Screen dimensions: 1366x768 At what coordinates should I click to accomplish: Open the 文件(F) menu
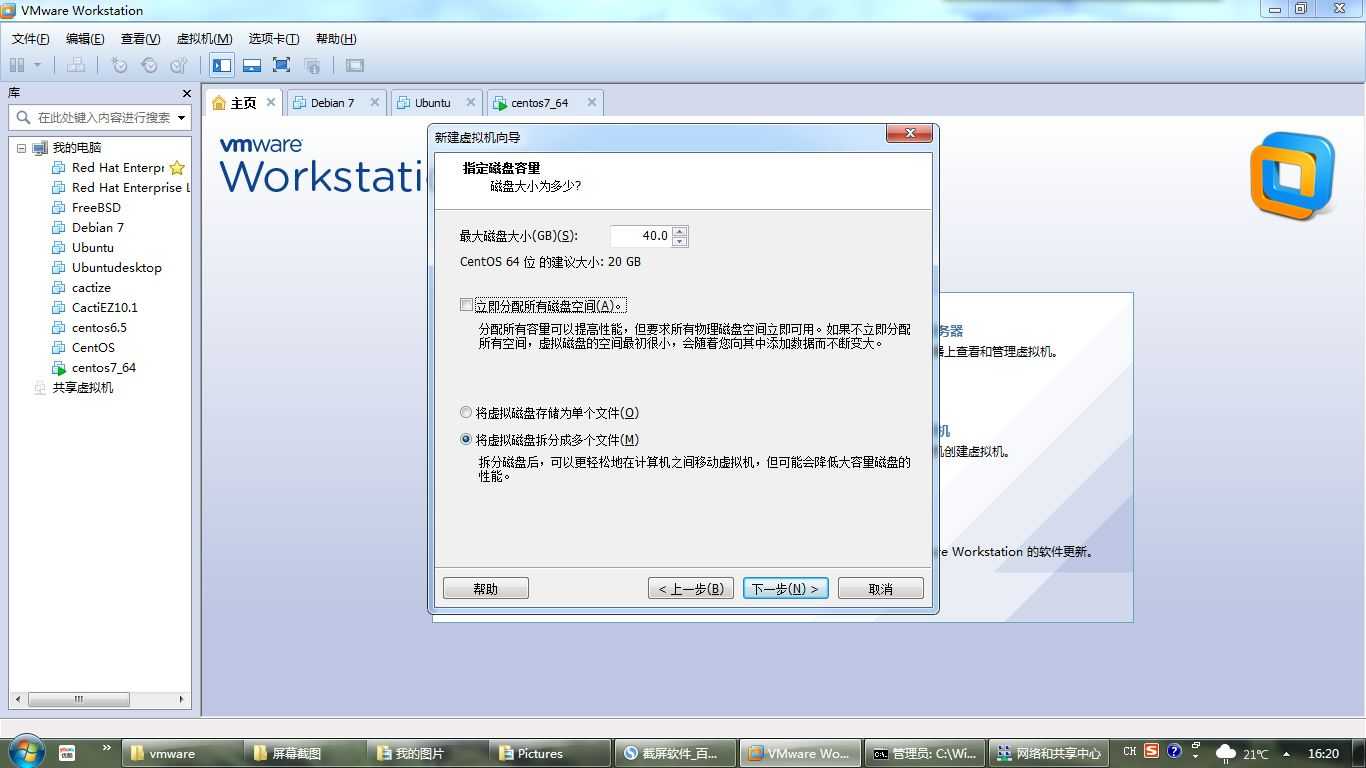point(30,38)
